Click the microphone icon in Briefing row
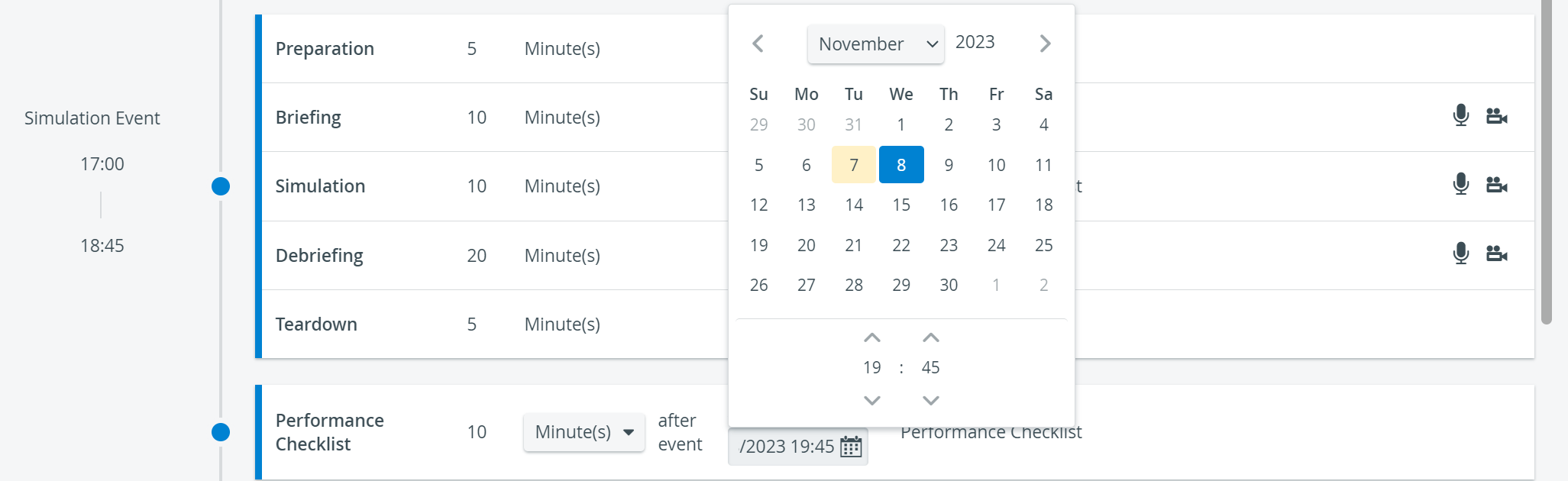Screen dimensions: 1568x481 1460,115
